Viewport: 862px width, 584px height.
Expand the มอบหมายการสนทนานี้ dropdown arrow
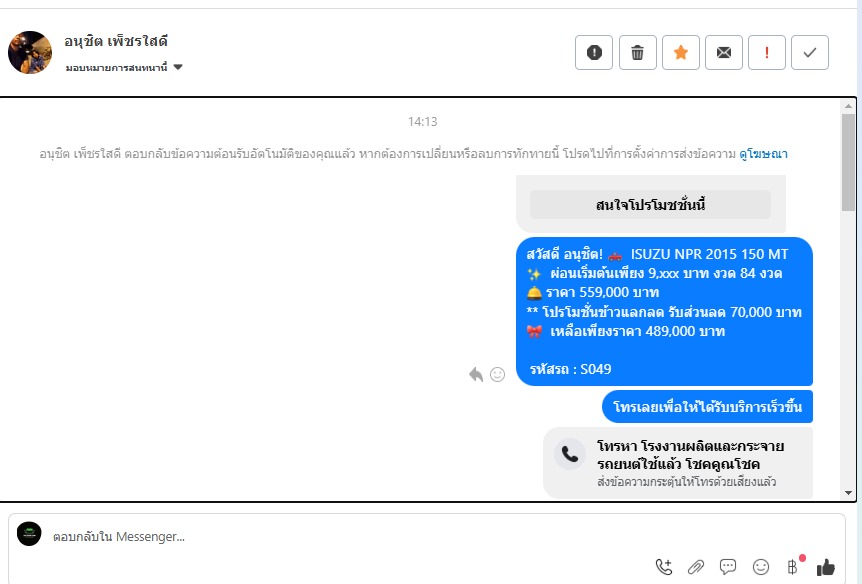(x=178, y=67)
